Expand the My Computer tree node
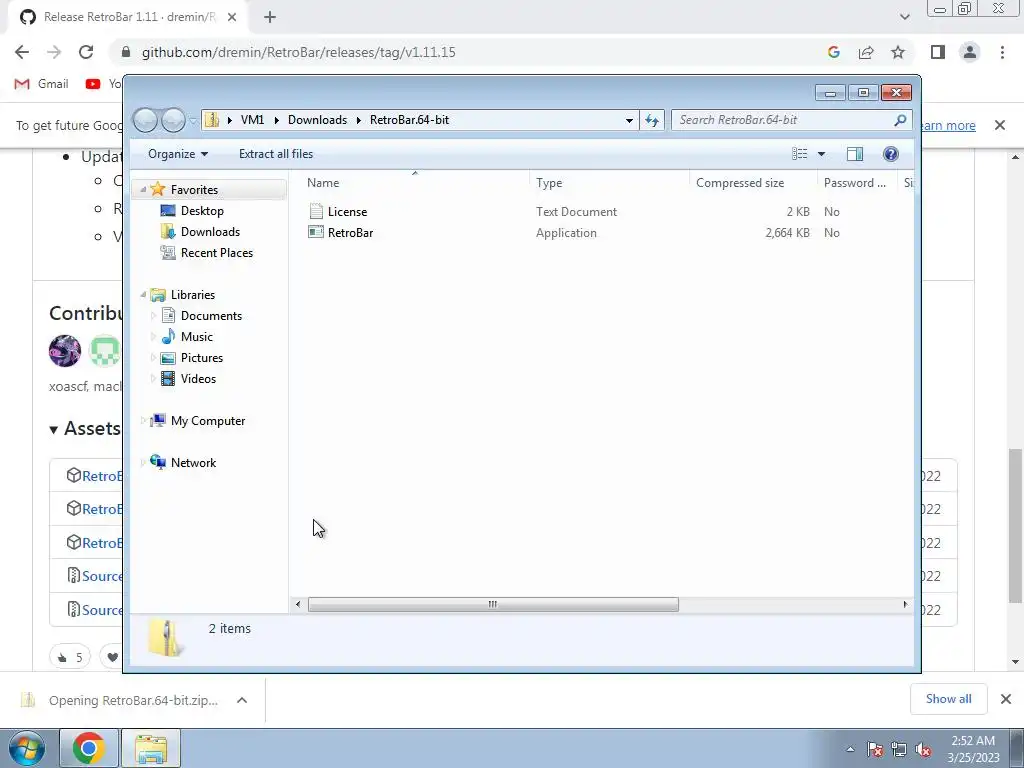 143,421
